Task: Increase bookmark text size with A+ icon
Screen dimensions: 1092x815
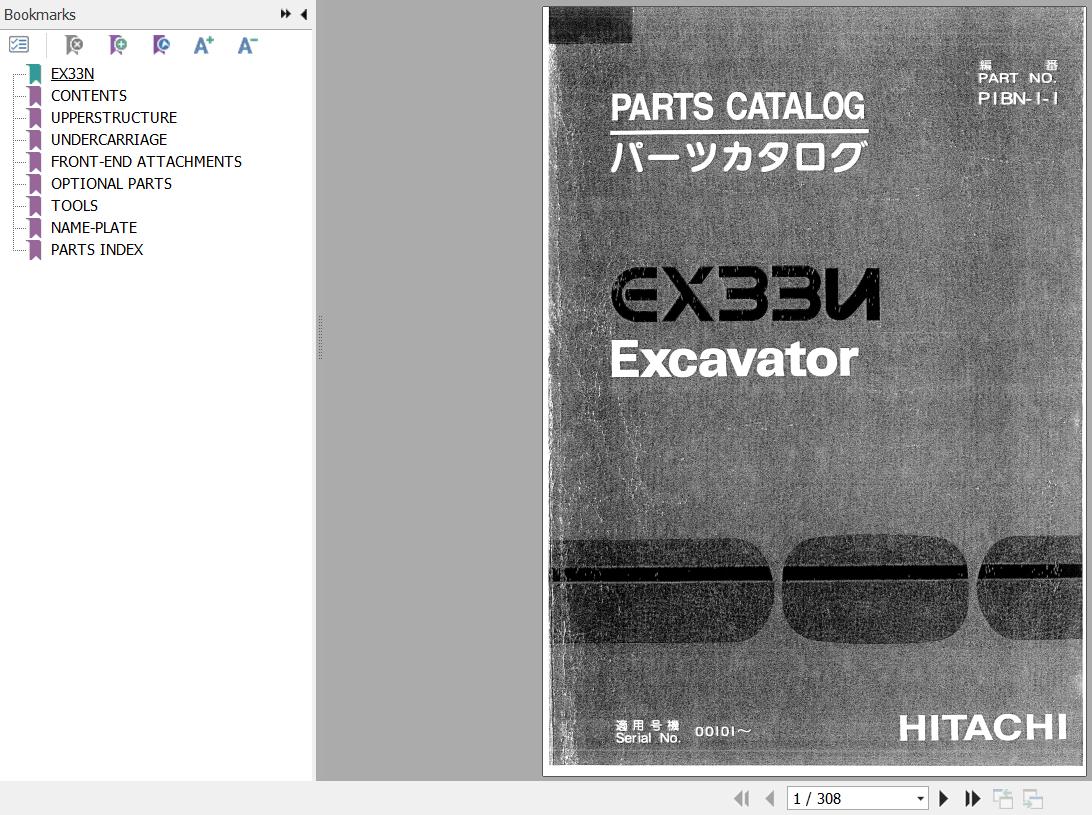Action: (x=203, y=45)
